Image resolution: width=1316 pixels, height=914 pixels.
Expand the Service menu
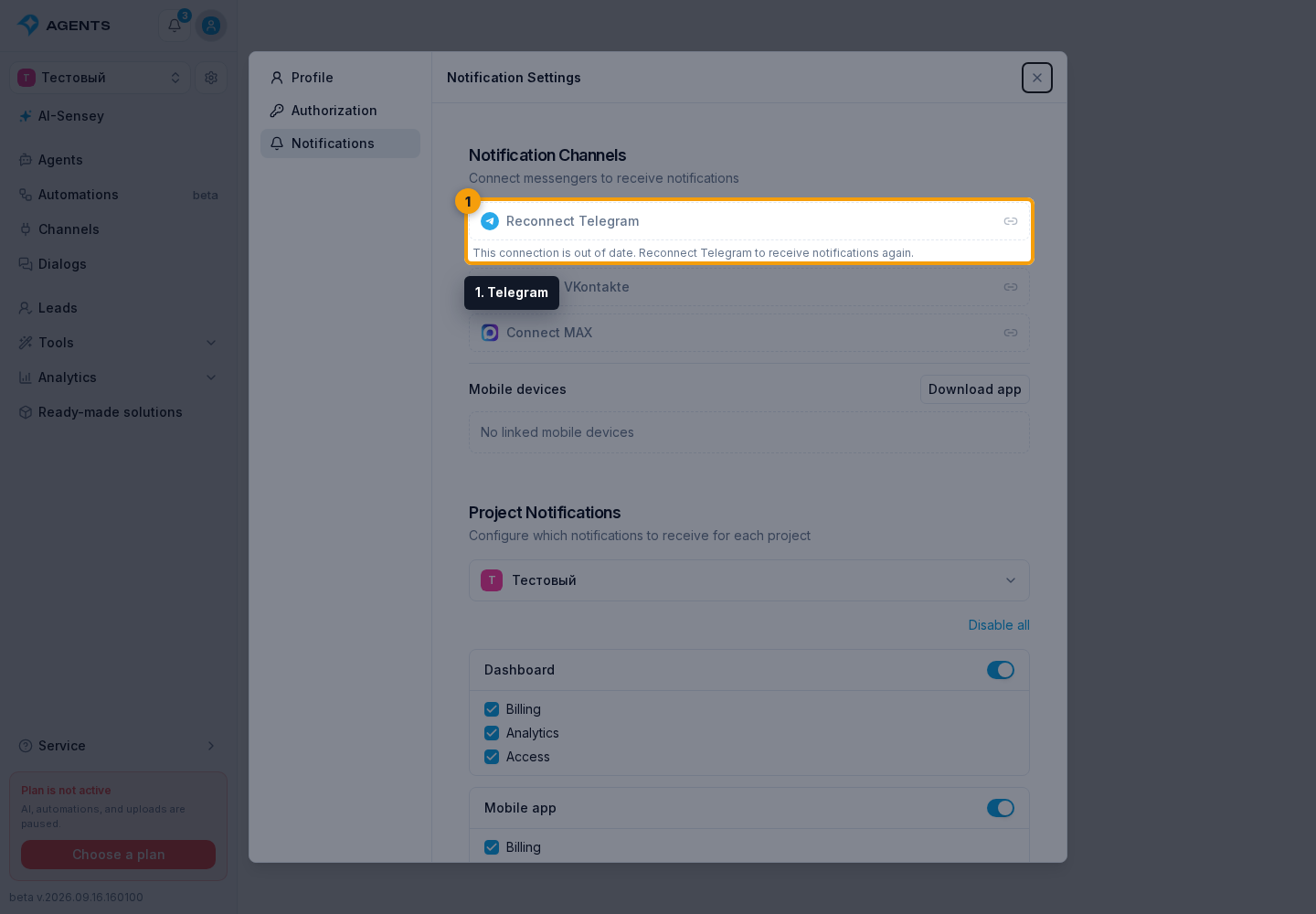(x=119, y=746)
